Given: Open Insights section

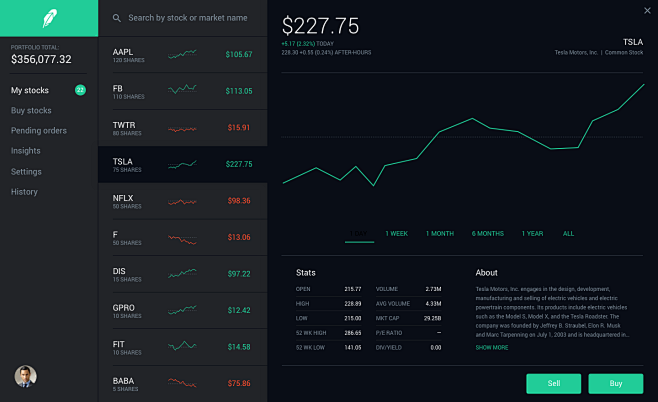Looking at the screenshot, I should pos(26,151).
